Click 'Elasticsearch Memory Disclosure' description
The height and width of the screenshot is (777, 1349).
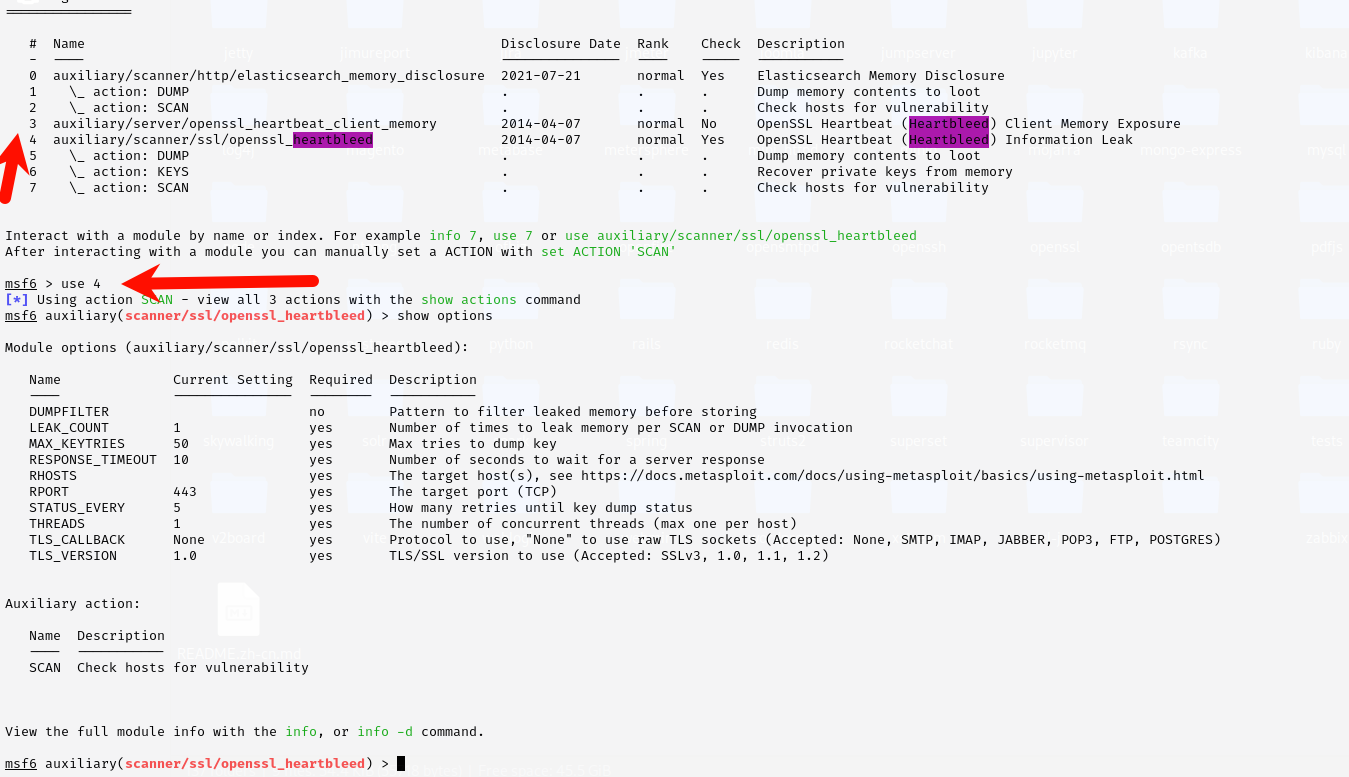pyautogui.click(x=881, y=76)
